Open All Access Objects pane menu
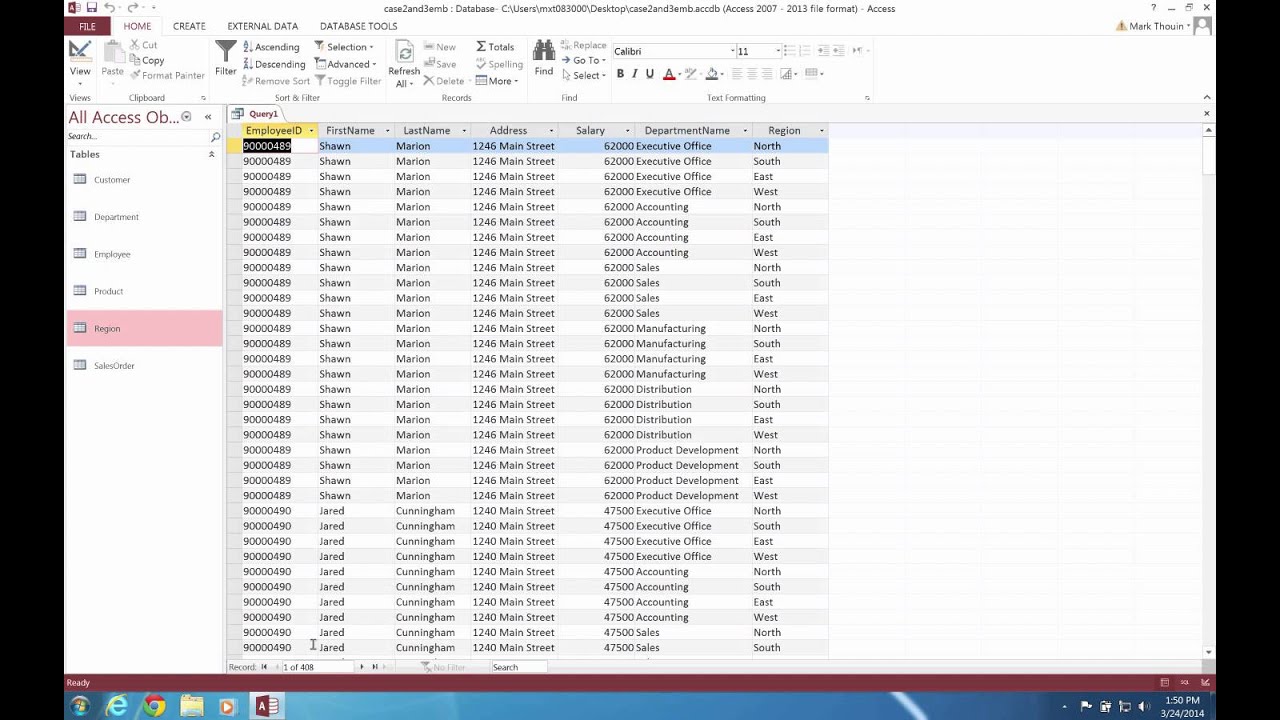 (186, 117)
